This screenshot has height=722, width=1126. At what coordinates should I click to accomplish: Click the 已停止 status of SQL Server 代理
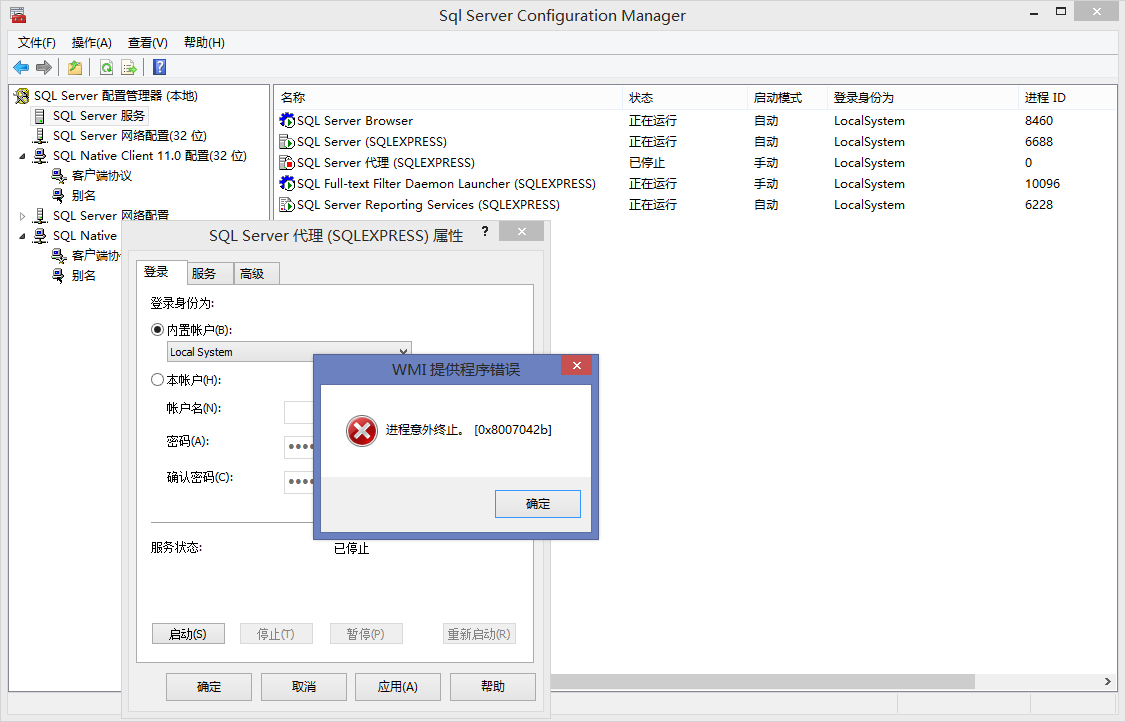coord(647,163)
